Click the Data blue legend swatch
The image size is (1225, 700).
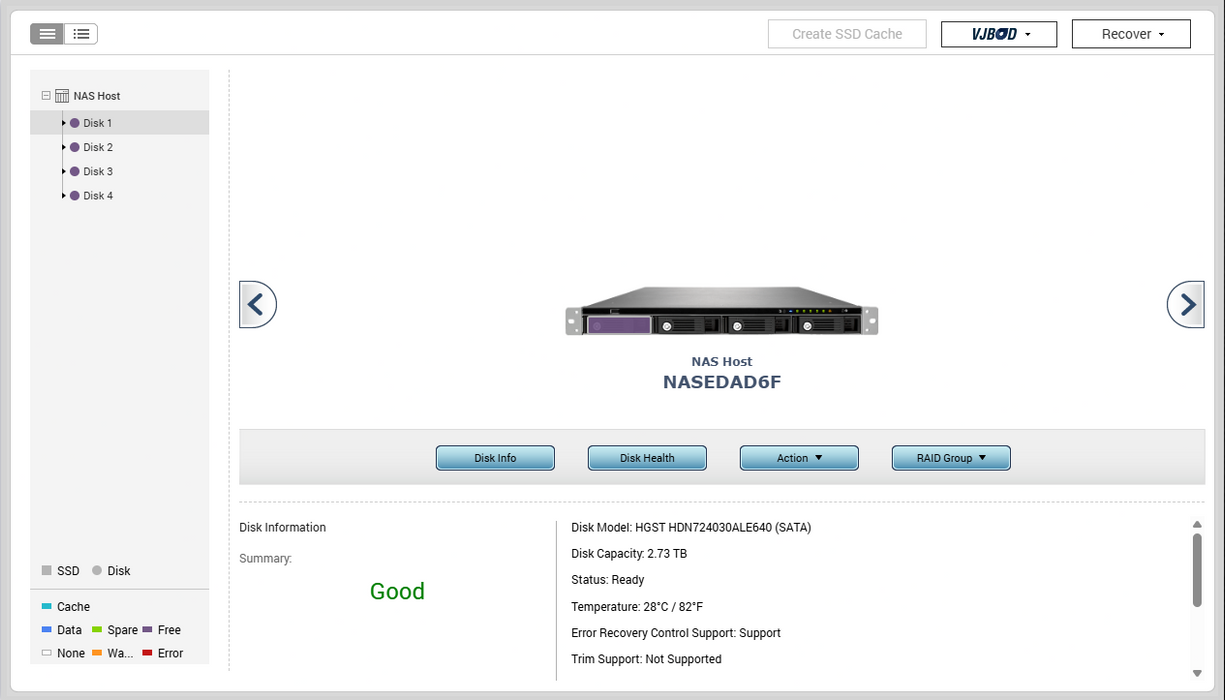click(x=47, y=630)
